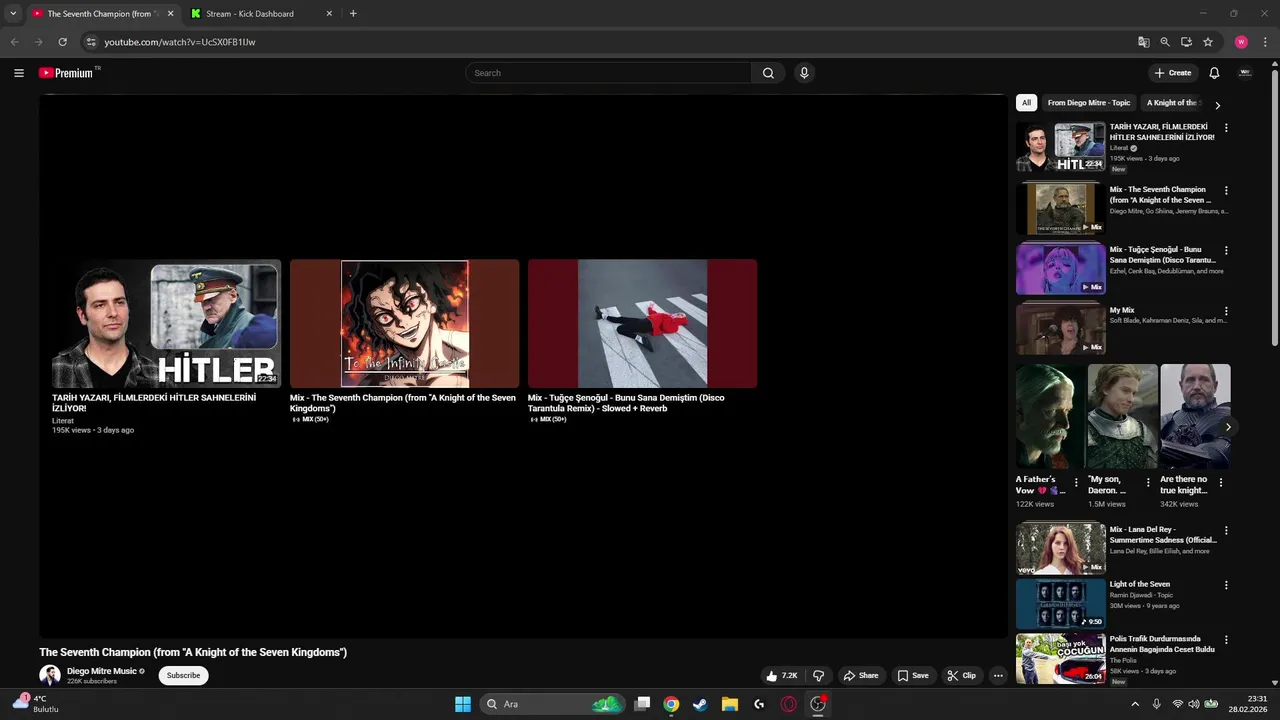This screenshot has height=720, width=1280.
Task: Open Opera browser from the taskbar
Action: click(x=789, y=704)
